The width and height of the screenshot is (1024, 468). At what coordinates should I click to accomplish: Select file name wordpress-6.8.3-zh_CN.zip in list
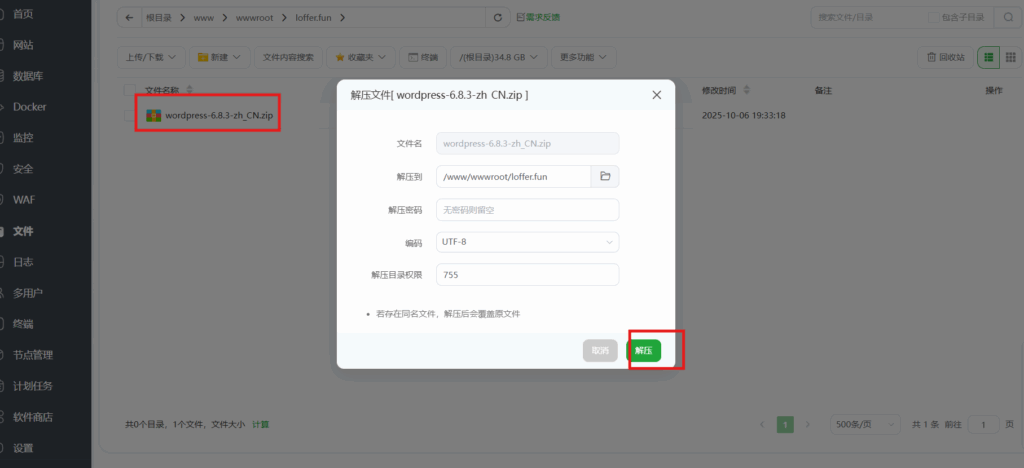219,116
